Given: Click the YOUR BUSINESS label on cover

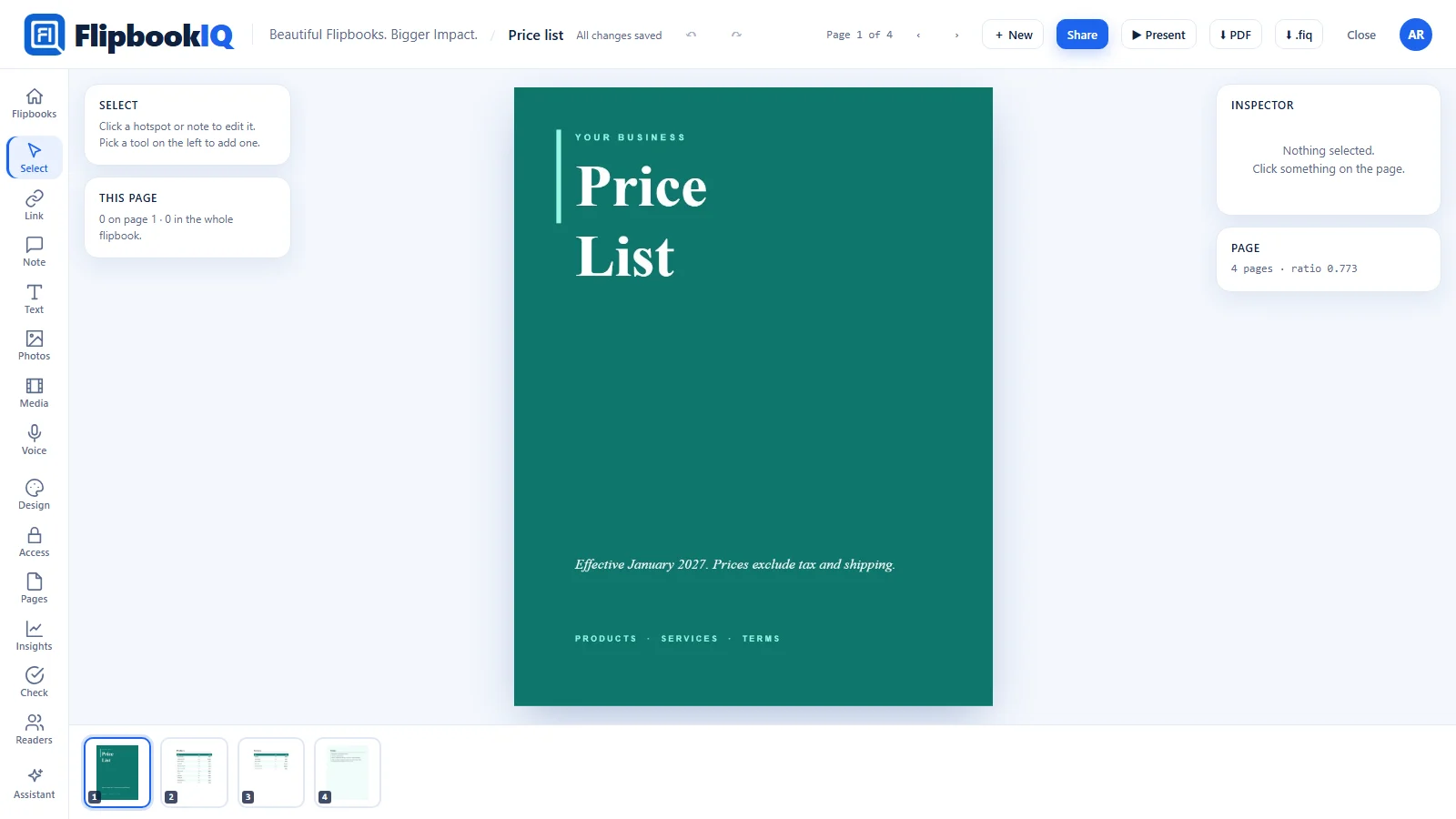Looking at the screenshot, I should tap(630, 137).
